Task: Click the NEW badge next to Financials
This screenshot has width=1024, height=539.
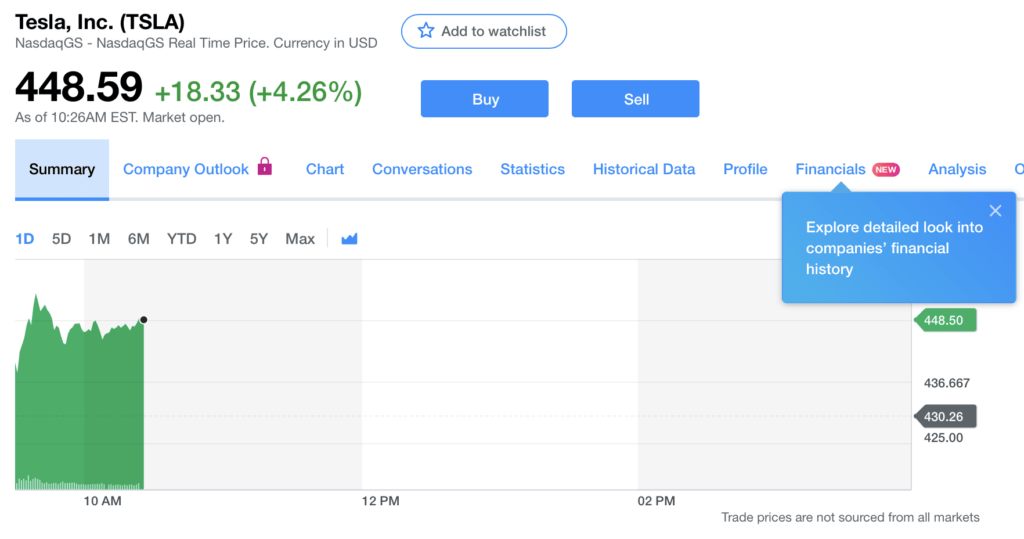Action: click(886, 170)
